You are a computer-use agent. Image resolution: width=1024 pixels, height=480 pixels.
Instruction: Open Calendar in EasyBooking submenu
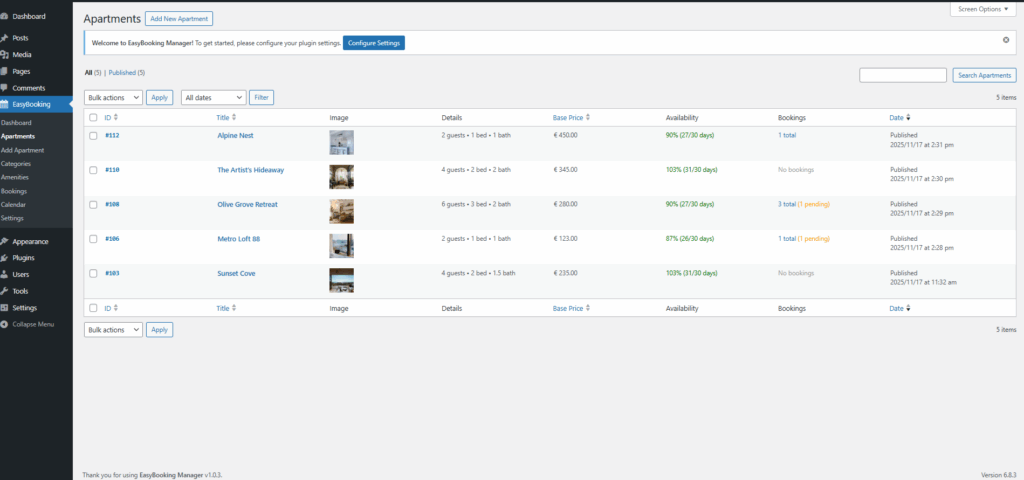pos(13,204)
